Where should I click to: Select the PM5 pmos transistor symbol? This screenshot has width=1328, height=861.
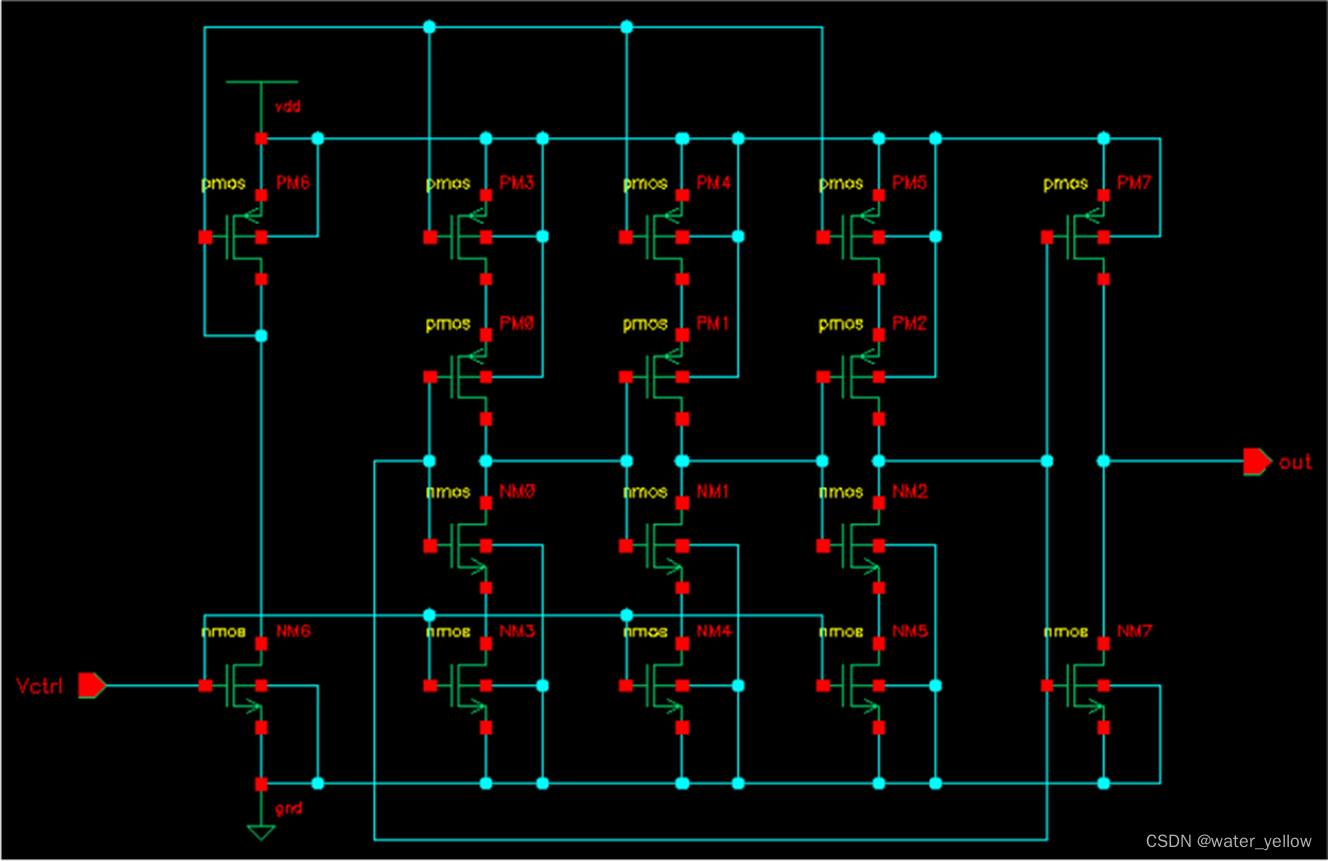[x=855, y=237]
